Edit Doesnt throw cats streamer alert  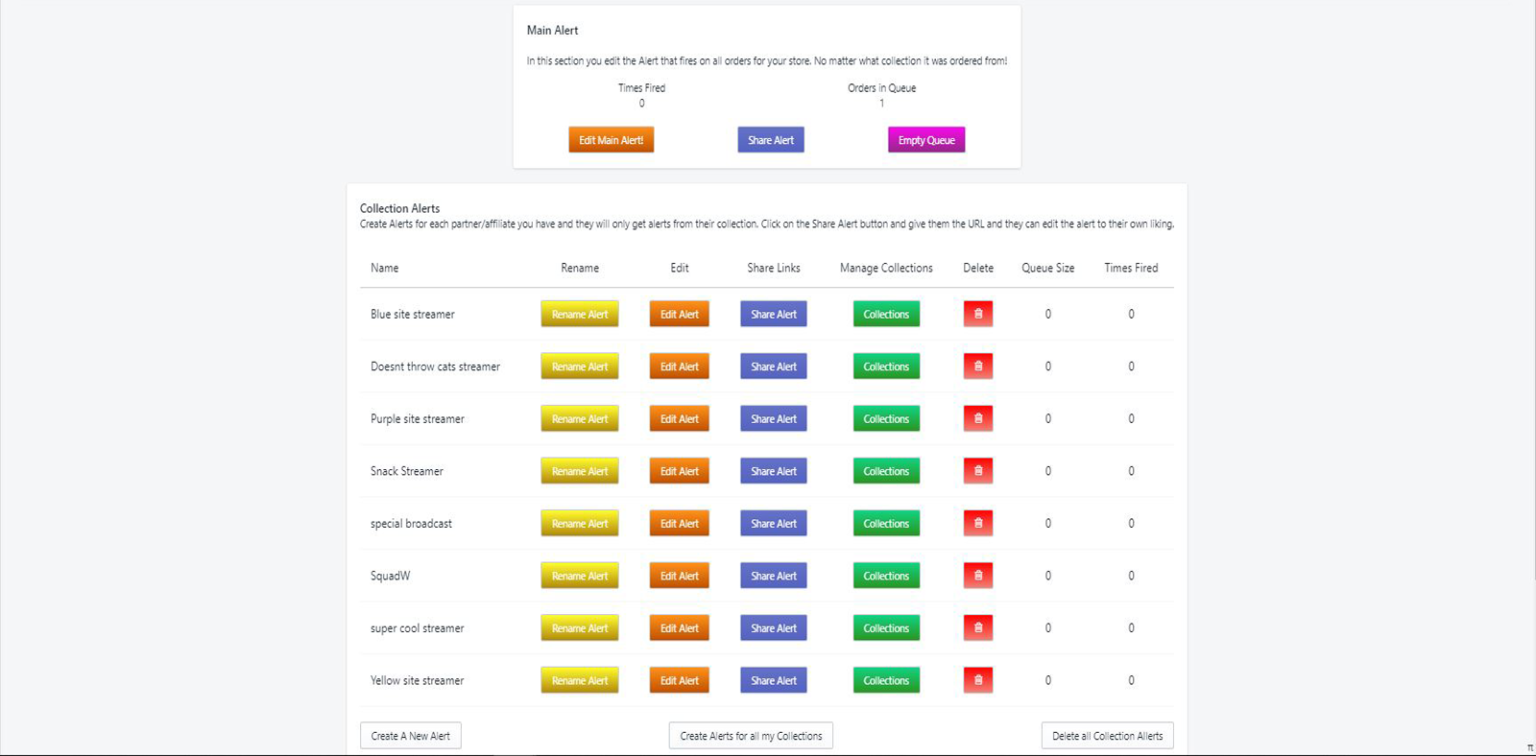point(679,366)
